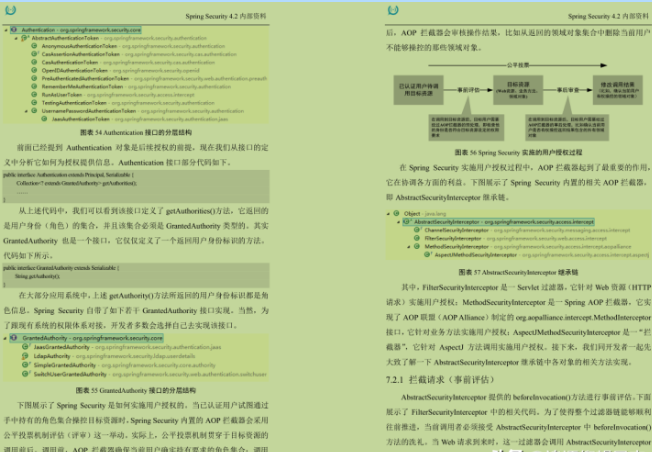Click the CasAuthenticationToken class icon
Viewport: 652px width, 452px height.
coord(34,62)
